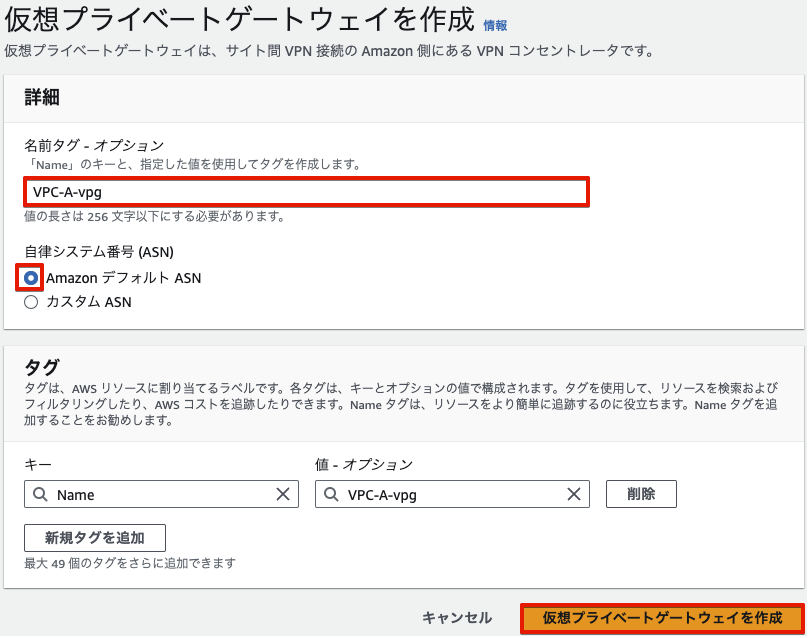
Task: Click 削除 to remove the tag row
Action: coord(640,494)
